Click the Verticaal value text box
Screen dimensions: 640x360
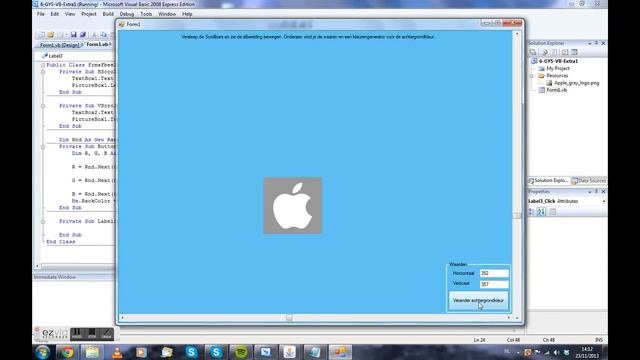(494, 284)
